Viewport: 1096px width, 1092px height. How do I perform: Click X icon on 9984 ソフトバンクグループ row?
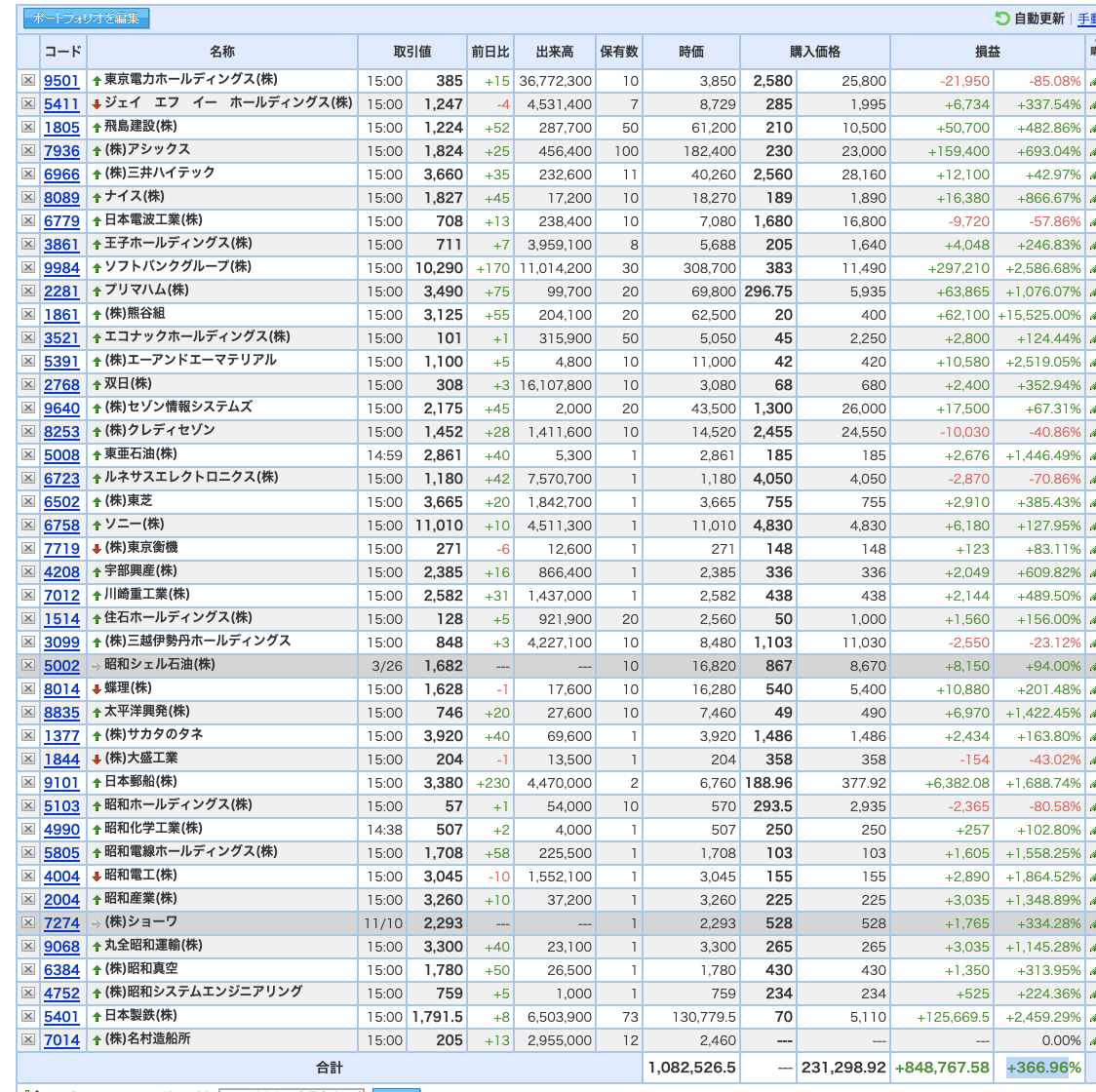28,268
